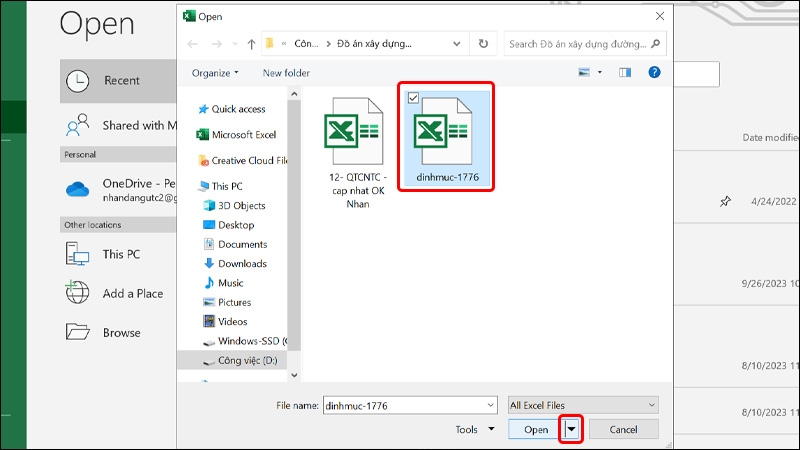Open the recent locations dropdown arrow
The width and height of the screenshot is (800, 450).
click(x=235, y=44)
